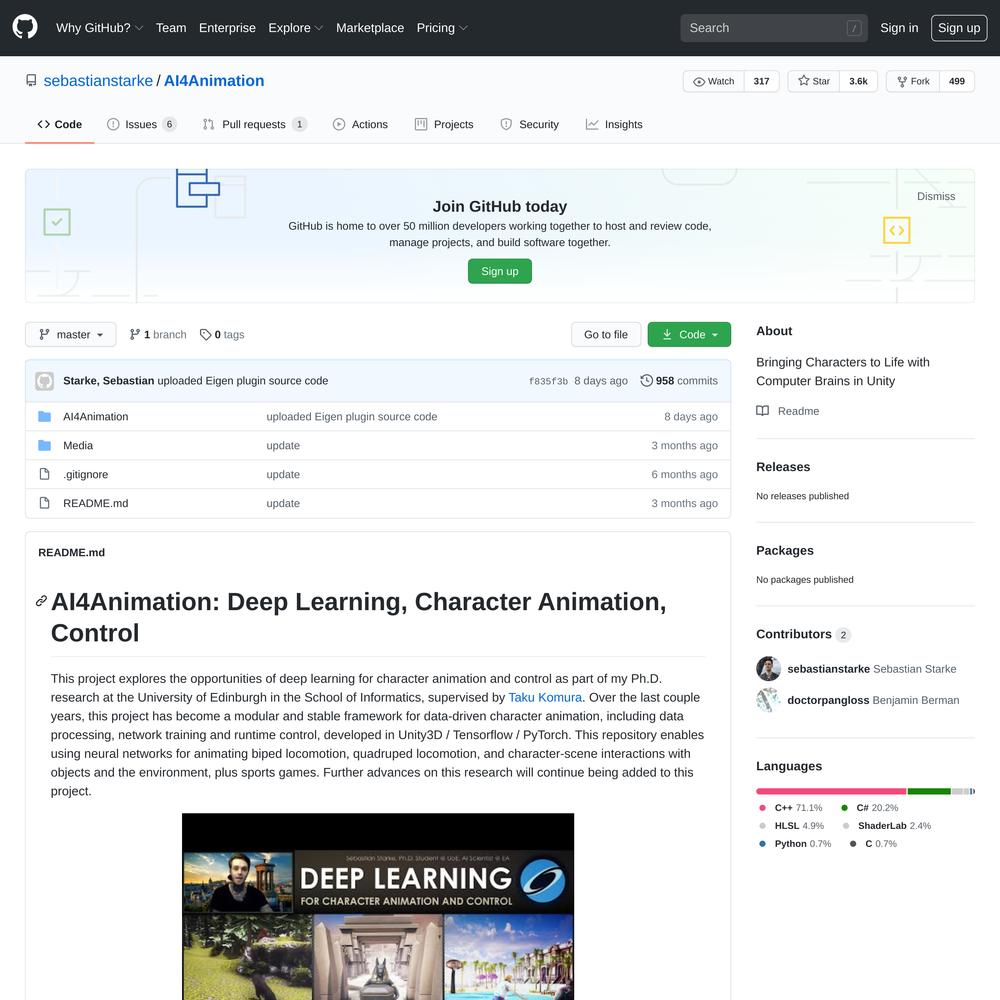Switch to the Insights tab
The width and height of the screenshot is (1000, 1000).
click(614, 124)
